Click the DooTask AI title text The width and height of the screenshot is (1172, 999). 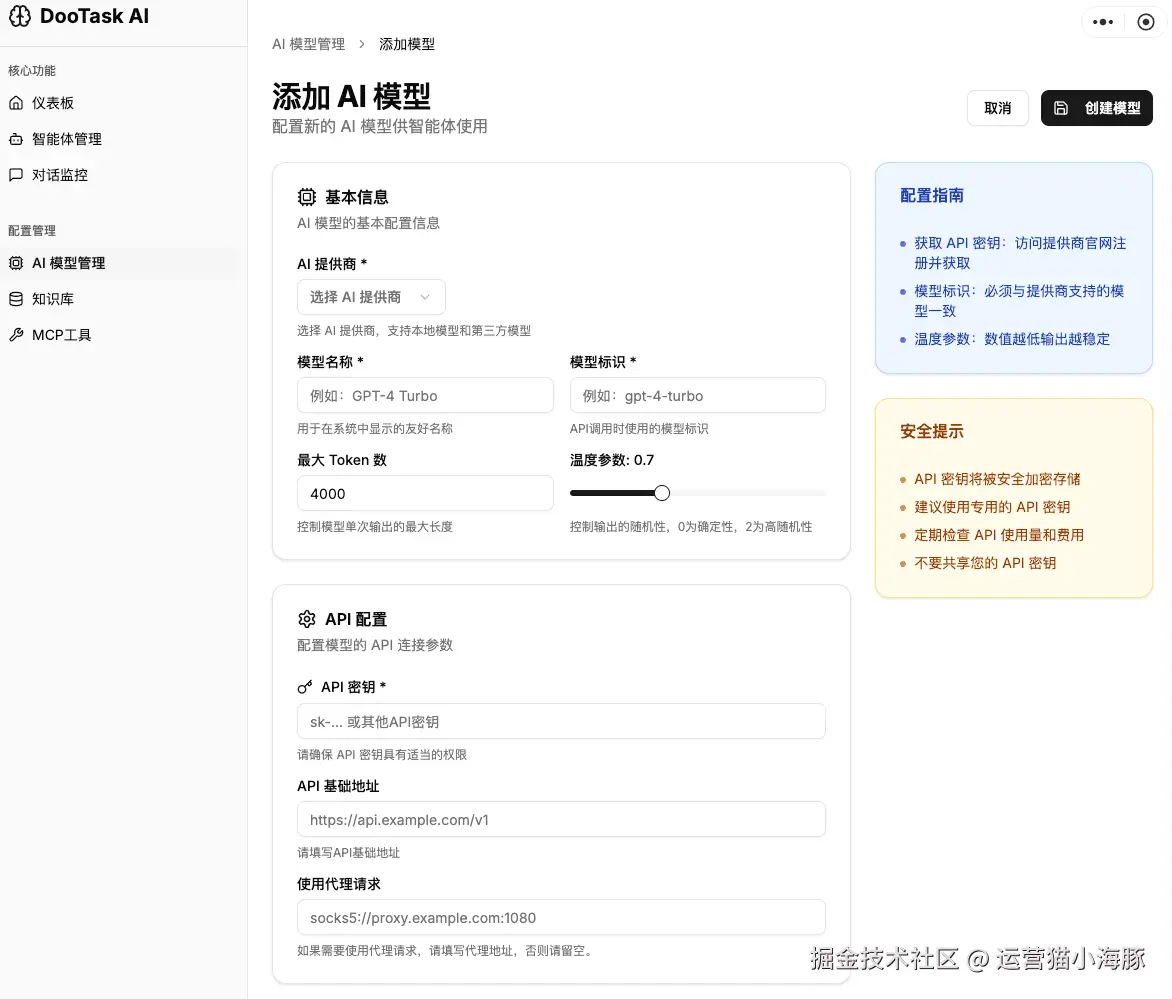94,16
